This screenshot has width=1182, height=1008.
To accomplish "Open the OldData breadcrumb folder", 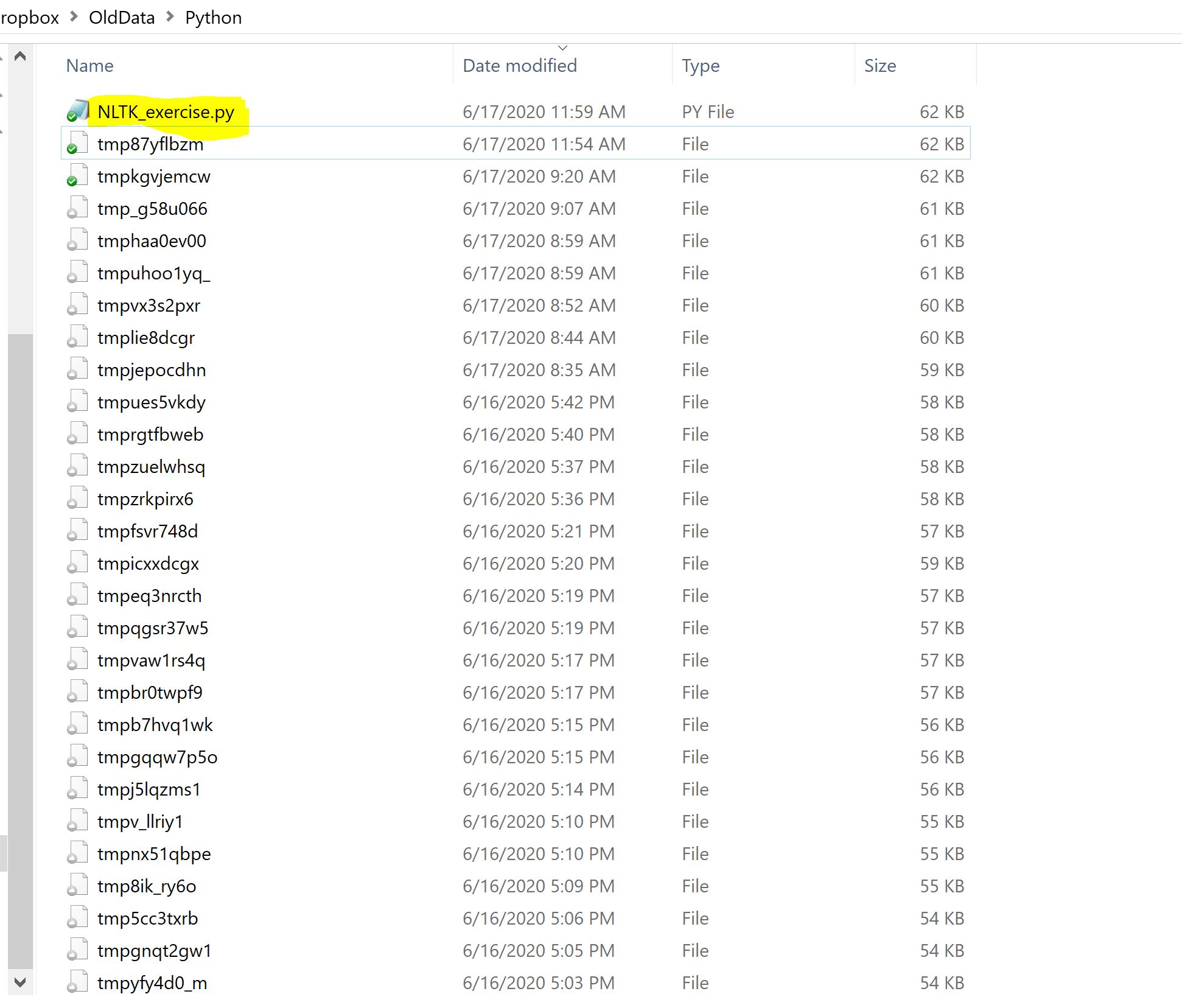I will [122, 18].
